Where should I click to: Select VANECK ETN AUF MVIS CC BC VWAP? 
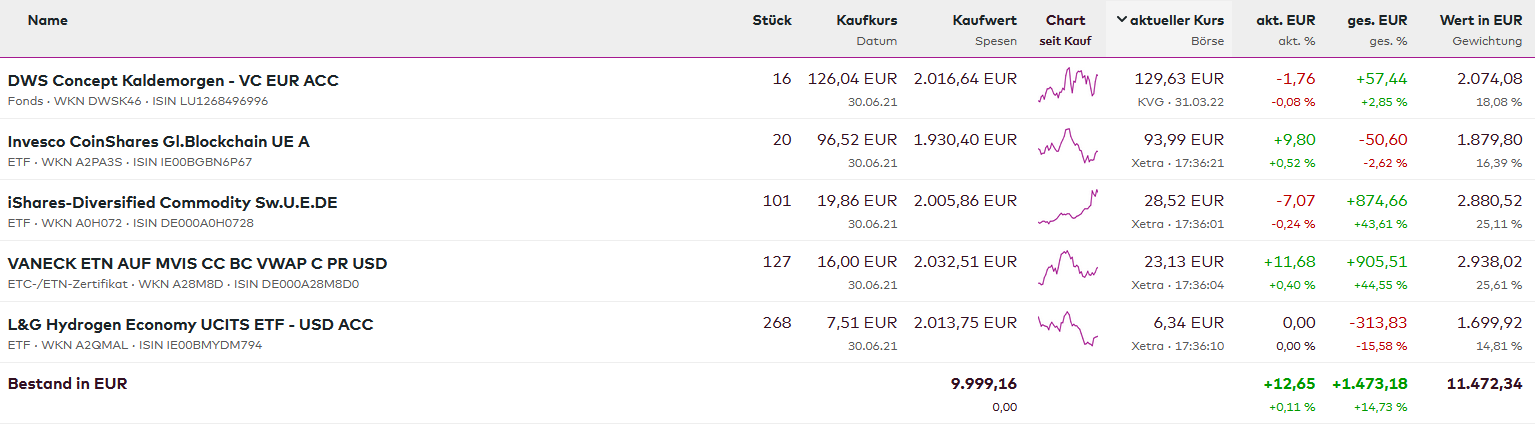pyautogui.click(x=197, y=263)
